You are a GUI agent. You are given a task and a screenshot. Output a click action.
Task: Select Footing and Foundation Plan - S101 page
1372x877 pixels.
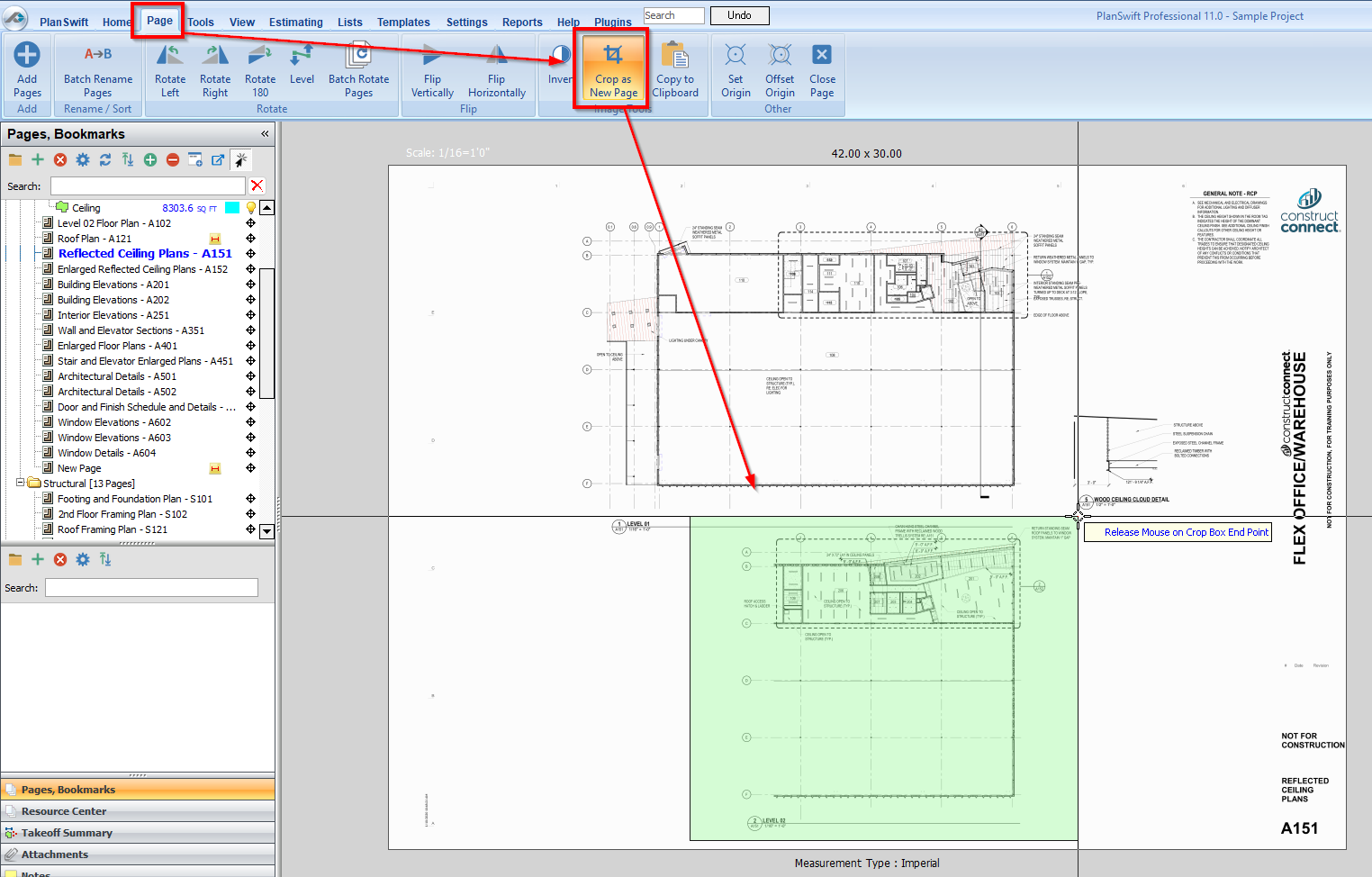135,499
